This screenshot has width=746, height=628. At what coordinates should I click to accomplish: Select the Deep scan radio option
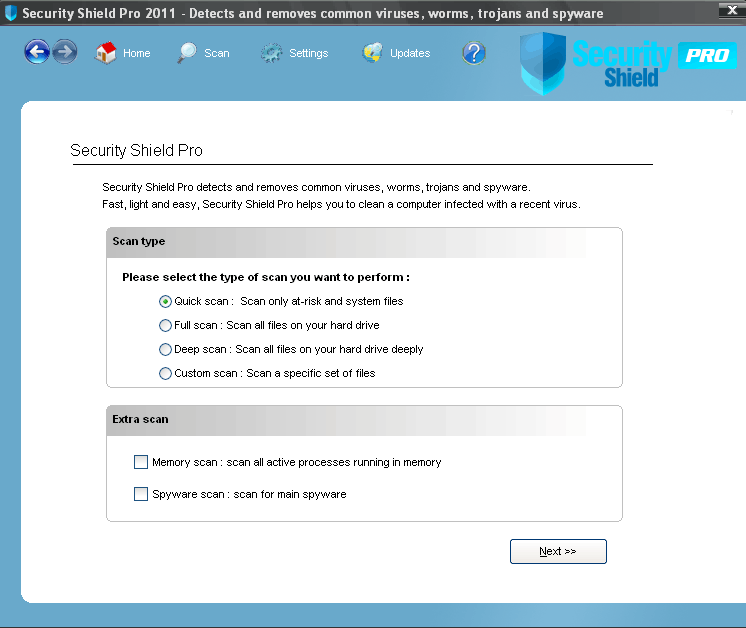[166, 349]
